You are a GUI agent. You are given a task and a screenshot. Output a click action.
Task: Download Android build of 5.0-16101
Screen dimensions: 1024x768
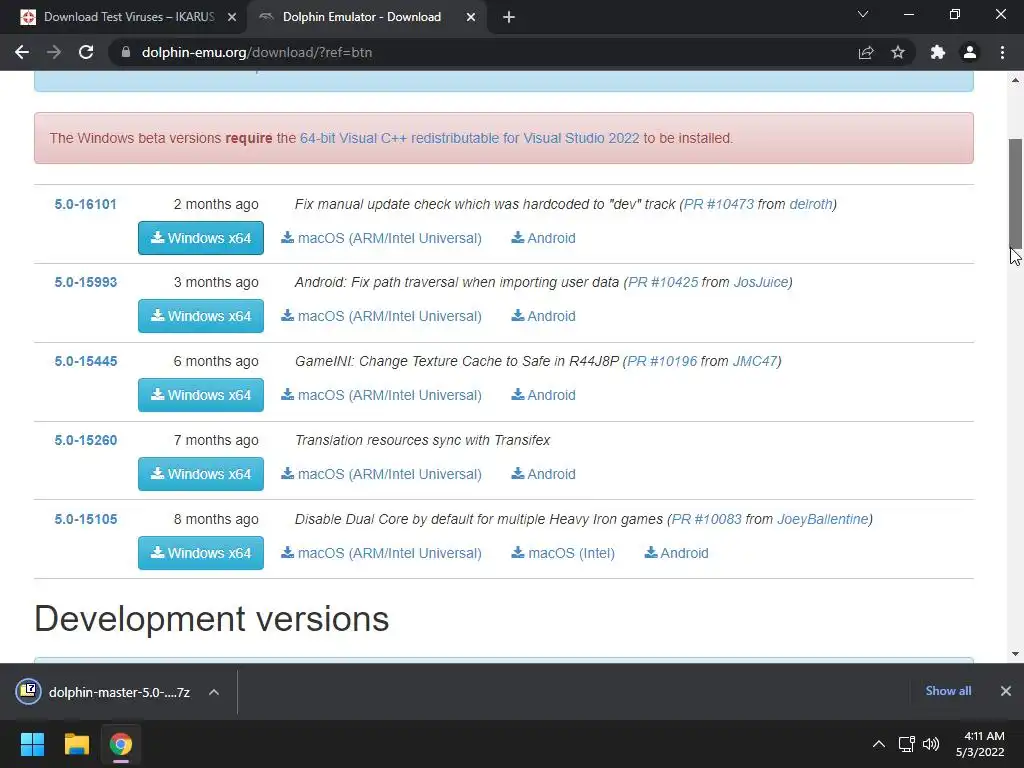pyautogui.click(x=543, y=238)
